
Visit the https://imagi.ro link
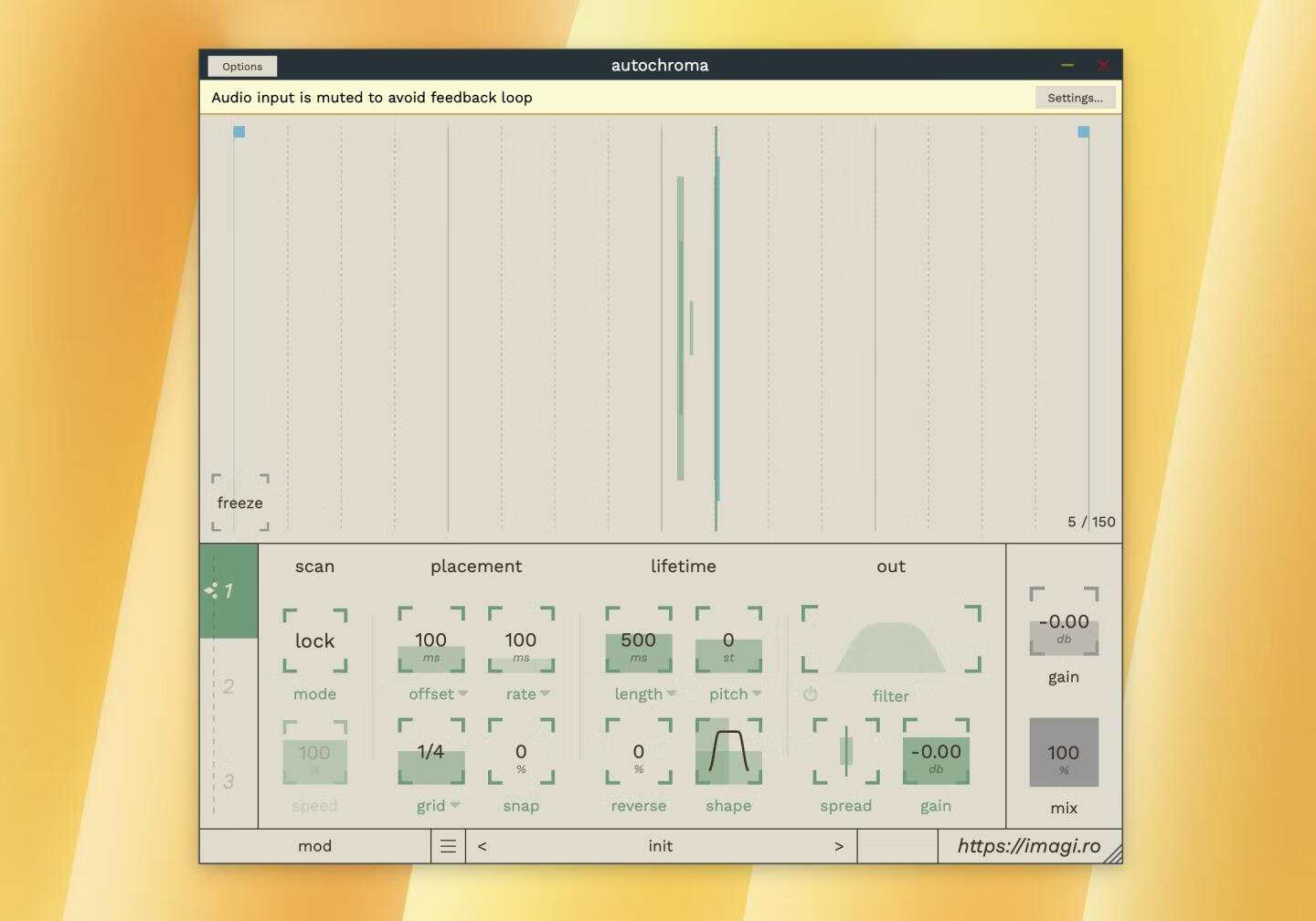(x=1029, y=845)
